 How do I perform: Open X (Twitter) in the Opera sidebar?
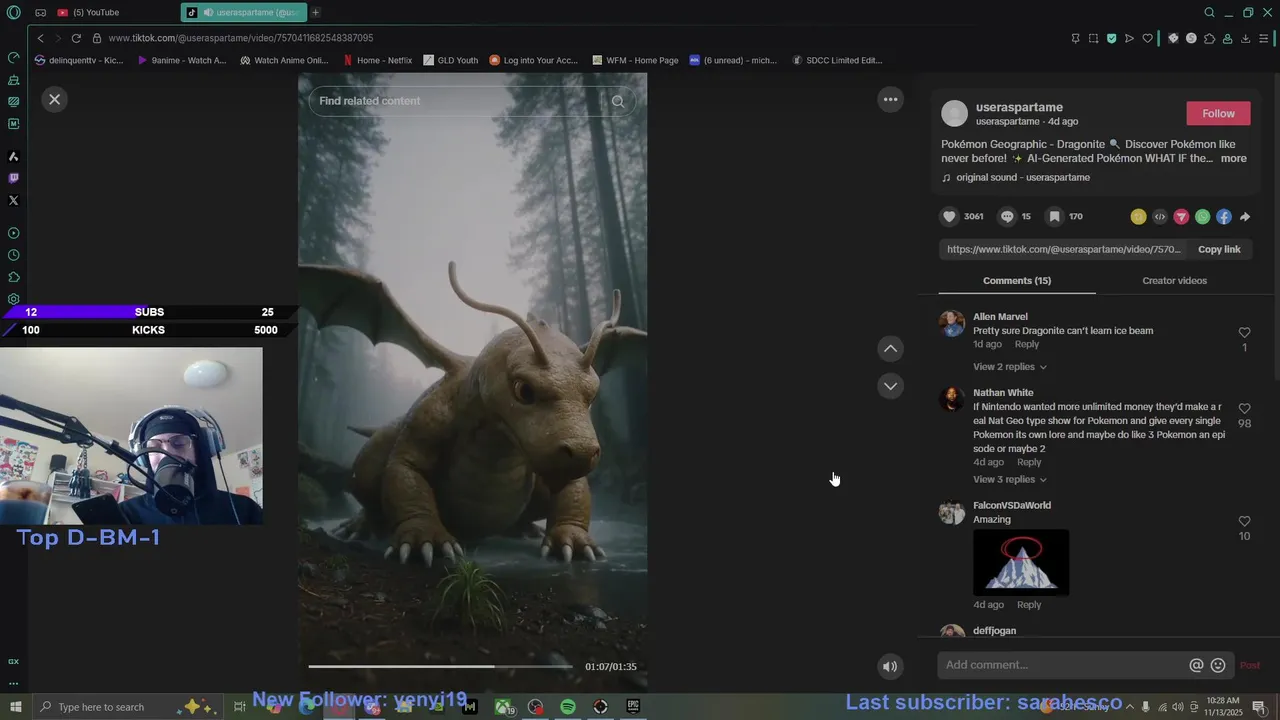[x=13, y=201]
